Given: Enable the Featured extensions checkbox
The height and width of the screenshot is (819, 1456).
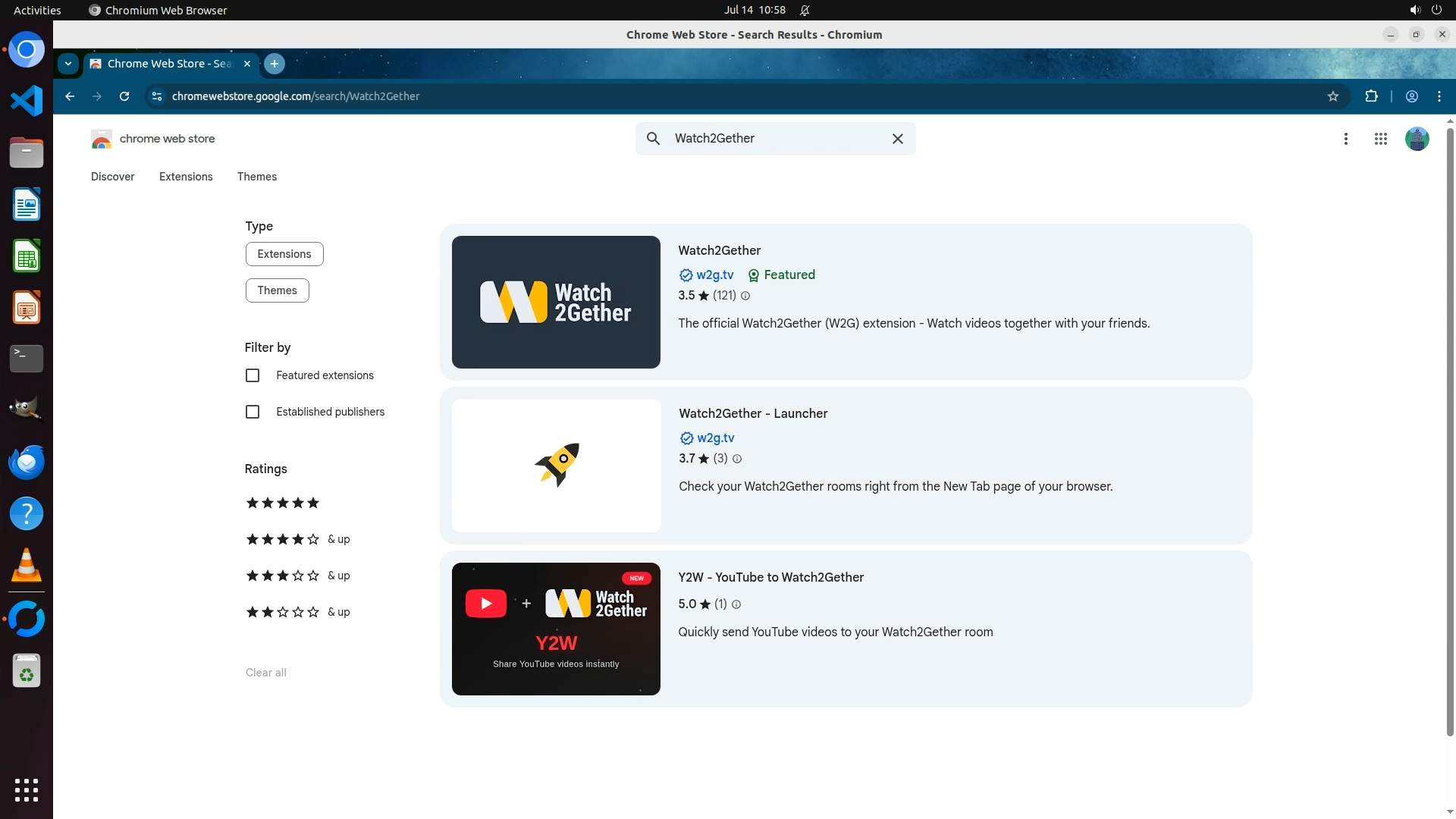Looking at the screenshot, I should (253, 375).
